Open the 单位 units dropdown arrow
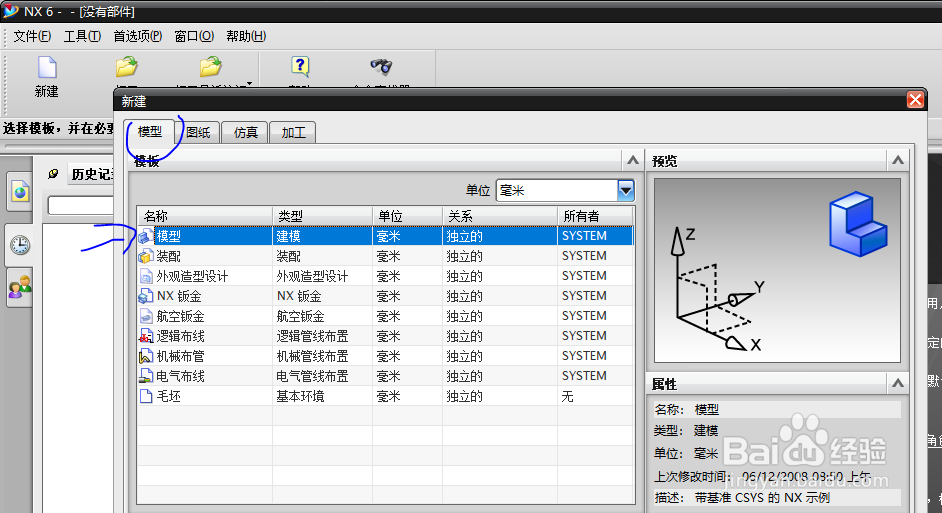The height and width of the screenshot is (513, 942). coord(625,190)
